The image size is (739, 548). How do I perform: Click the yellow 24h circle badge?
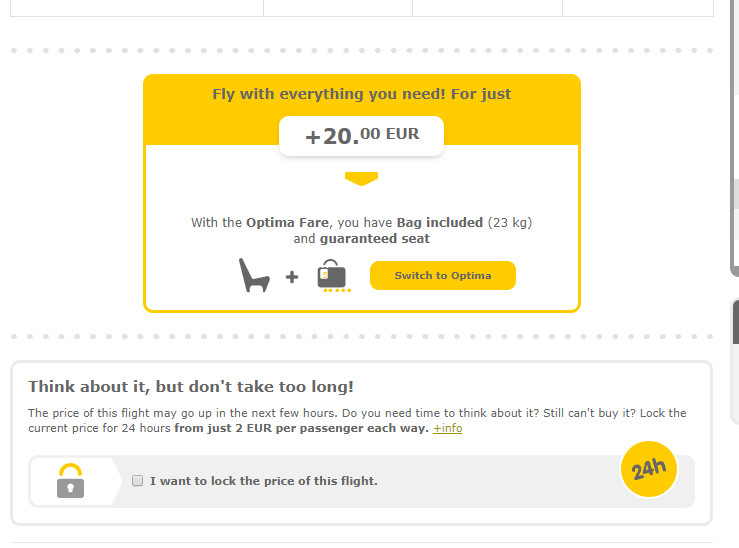(649, 469)
